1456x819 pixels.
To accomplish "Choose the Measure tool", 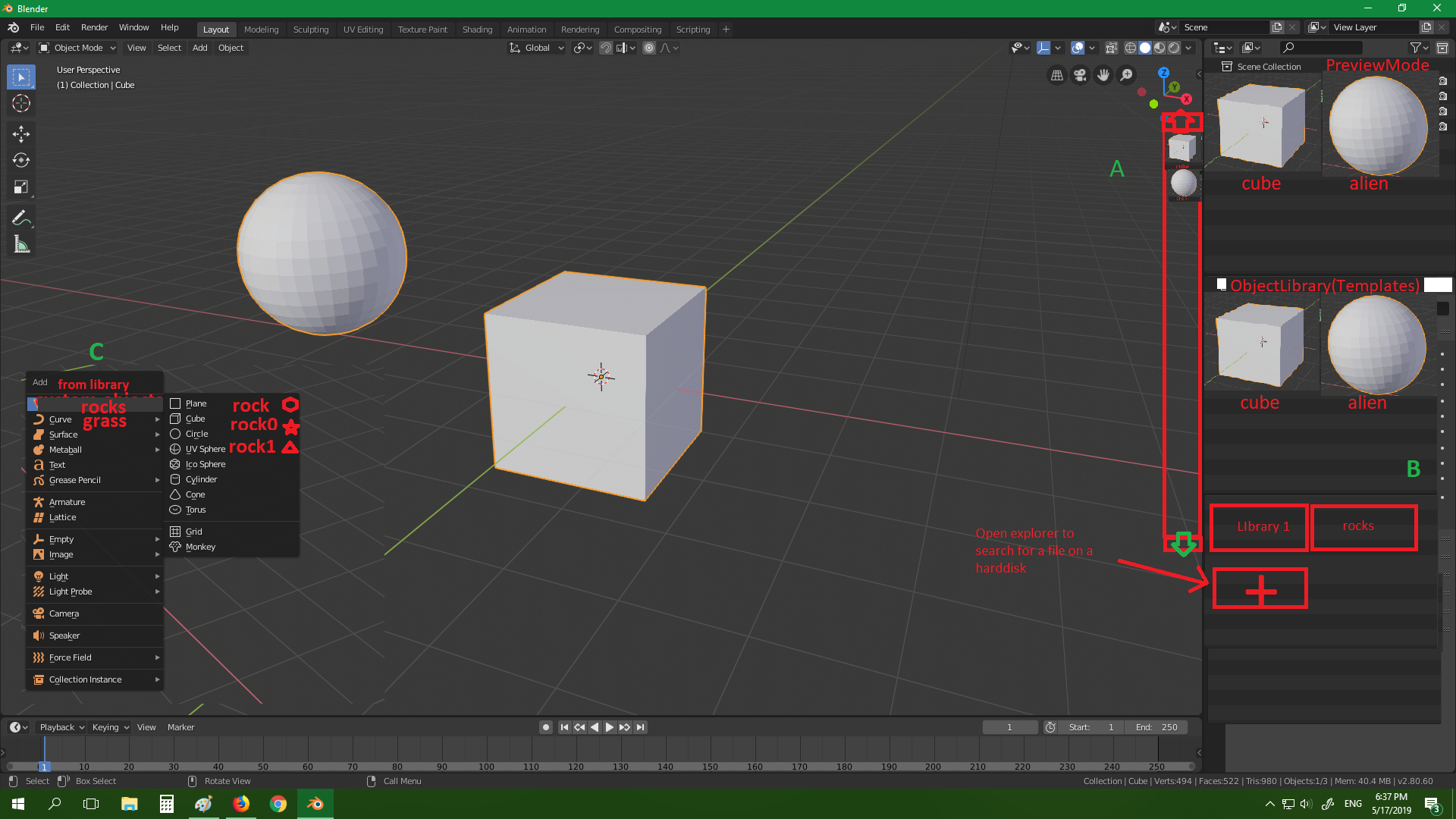I will (21, 244).
